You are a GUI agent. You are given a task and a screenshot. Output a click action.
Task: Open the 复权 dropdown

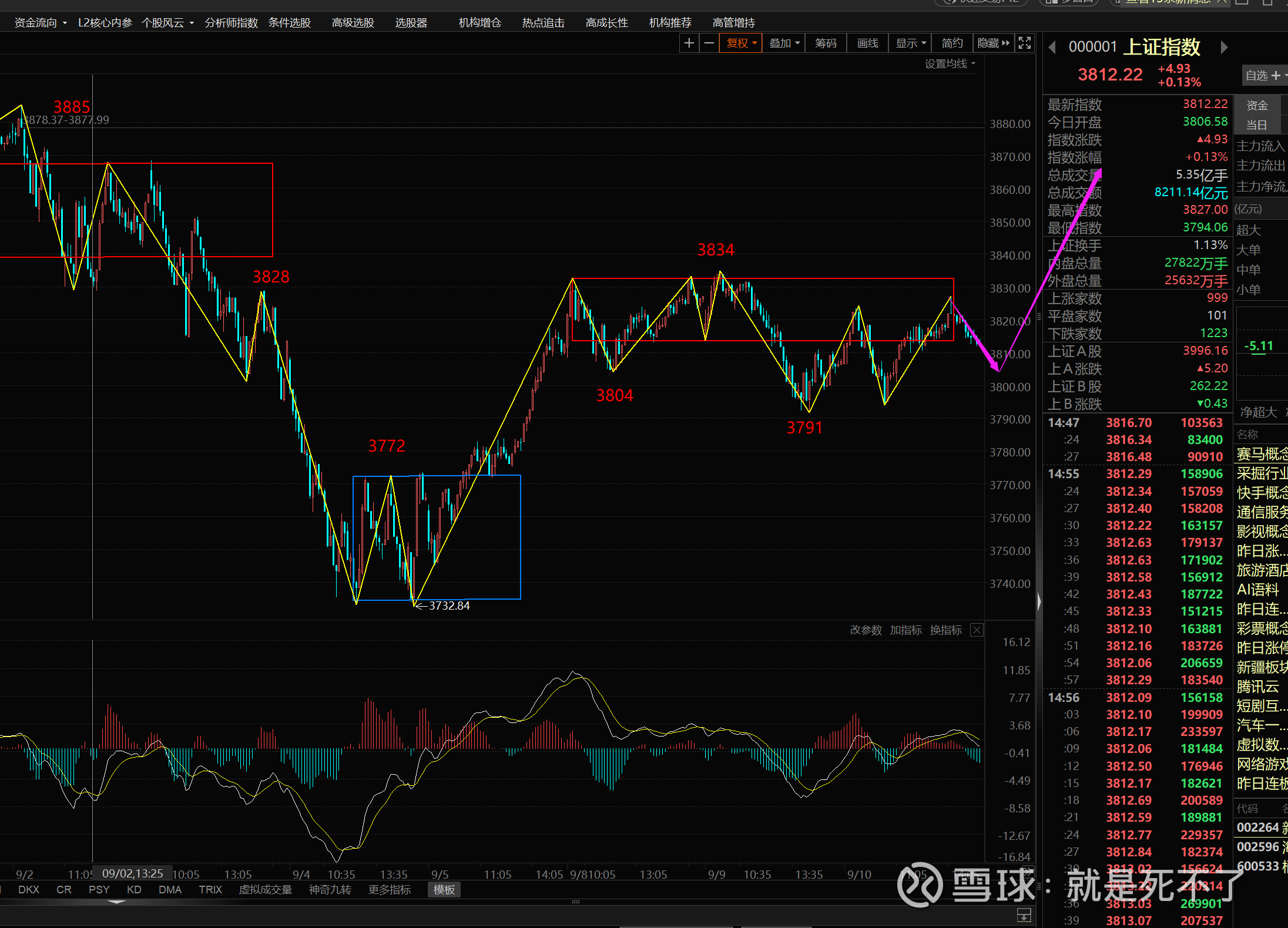coord(742,43)
